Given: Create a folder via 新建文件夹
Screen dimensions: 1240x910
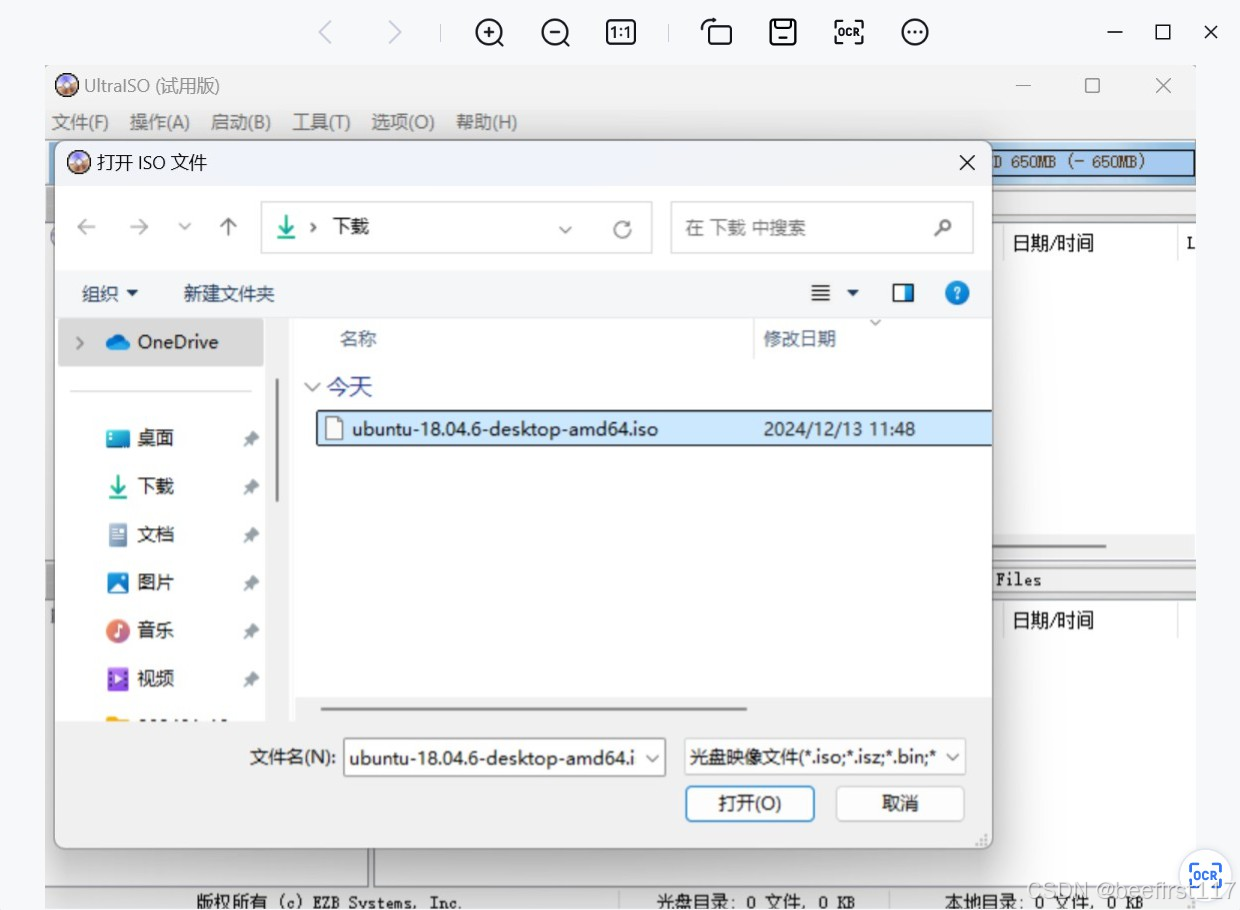Looking at the screenshot, I should [228, 292].
